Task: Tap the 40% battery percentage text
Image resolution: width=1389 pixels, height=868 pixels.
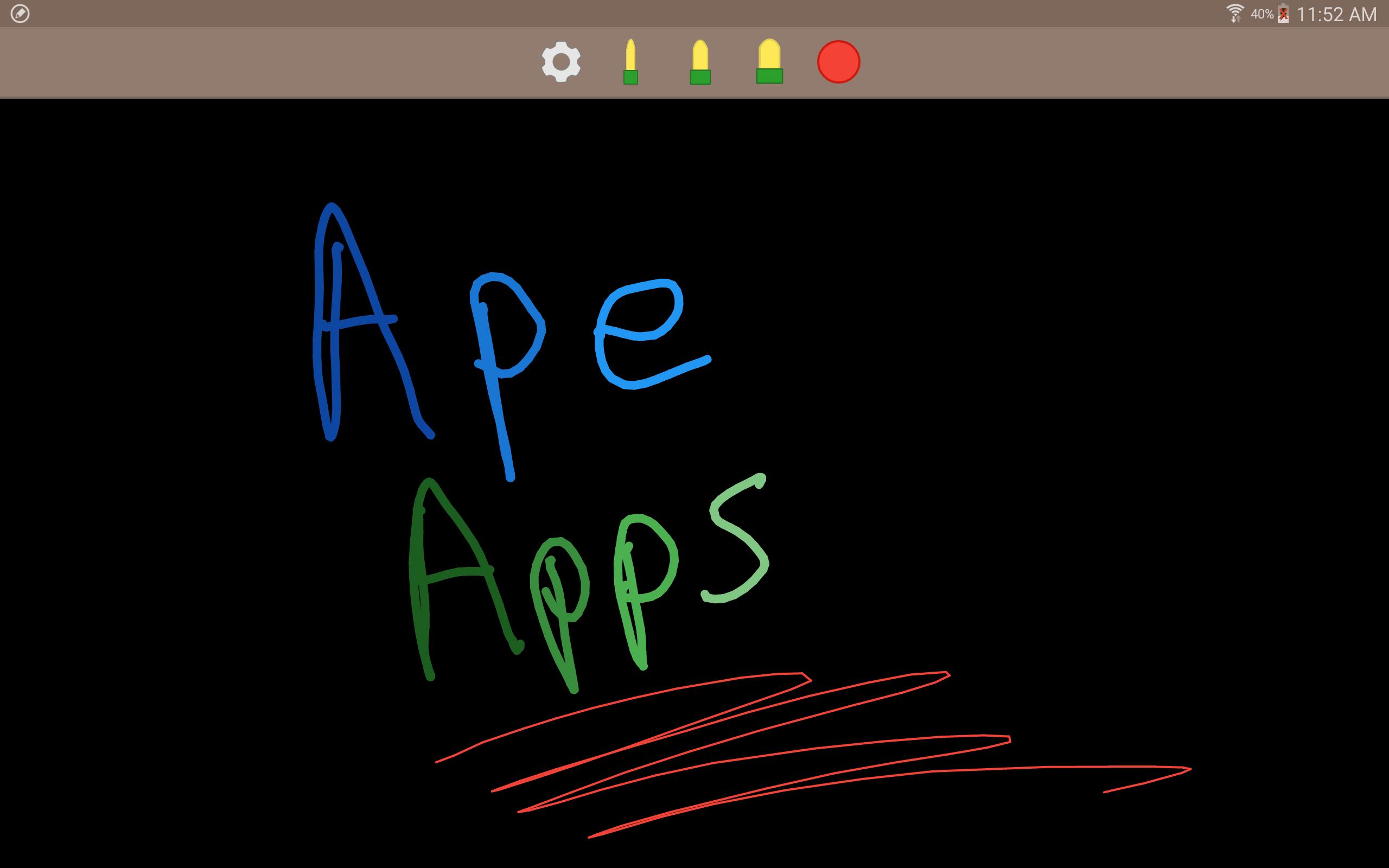Action: pyautogui.click(x=1261, y=14)
